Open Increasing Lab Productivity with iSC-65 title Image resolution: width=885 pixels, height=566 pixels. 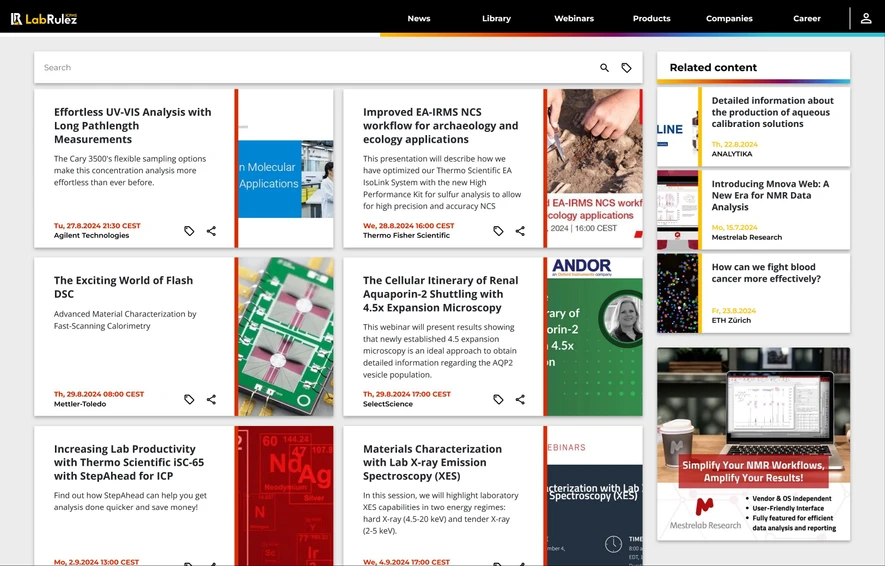129,462
